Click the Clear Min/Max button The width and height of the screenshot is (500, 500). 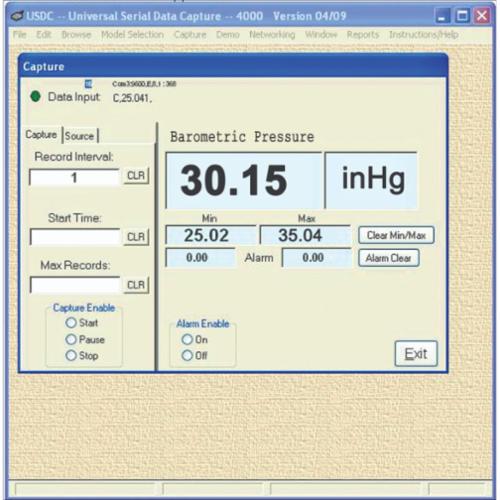[396, 235]
